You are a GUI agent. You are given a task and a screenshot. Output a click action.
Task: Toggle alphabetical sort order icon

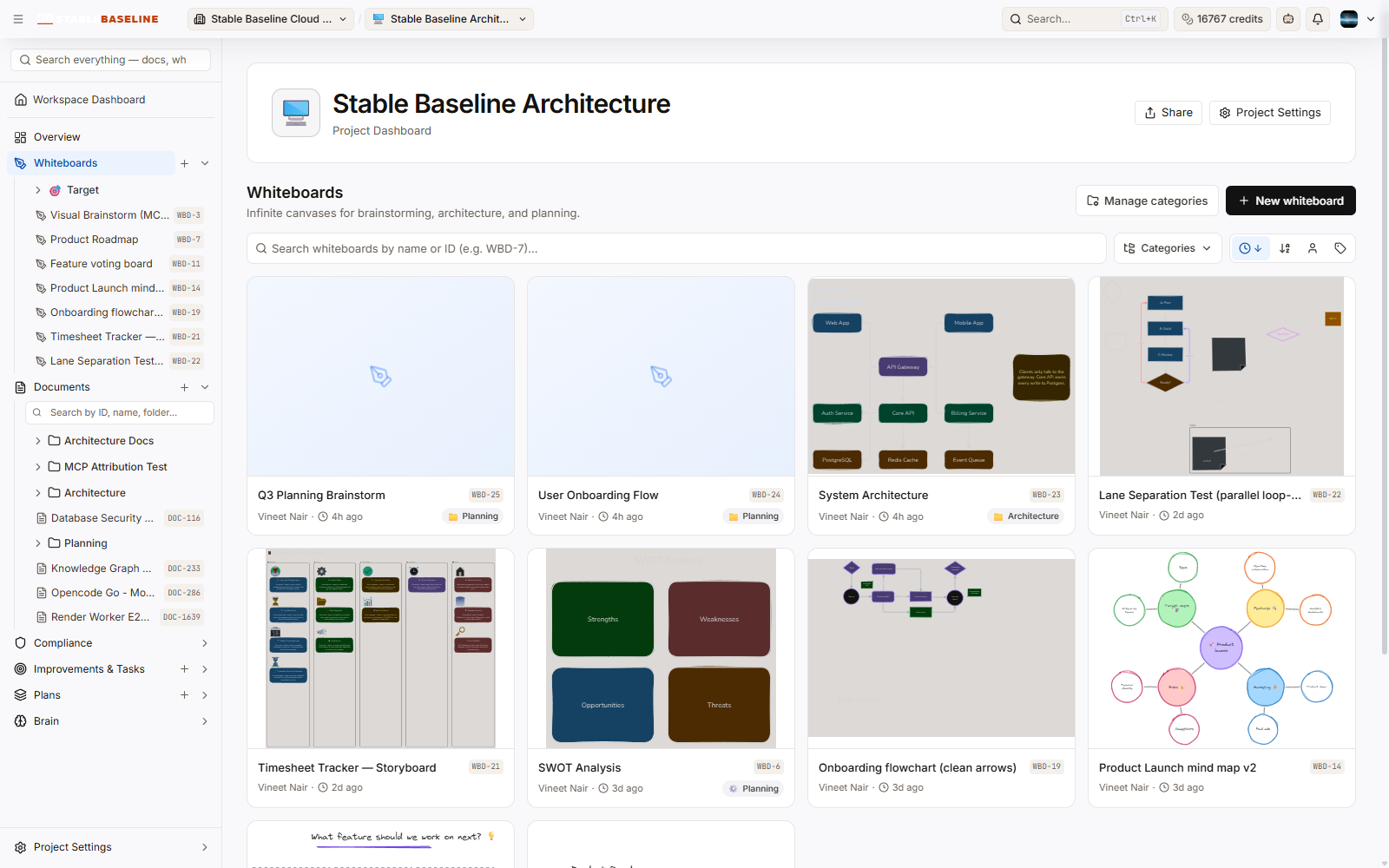coord(1285,248)
